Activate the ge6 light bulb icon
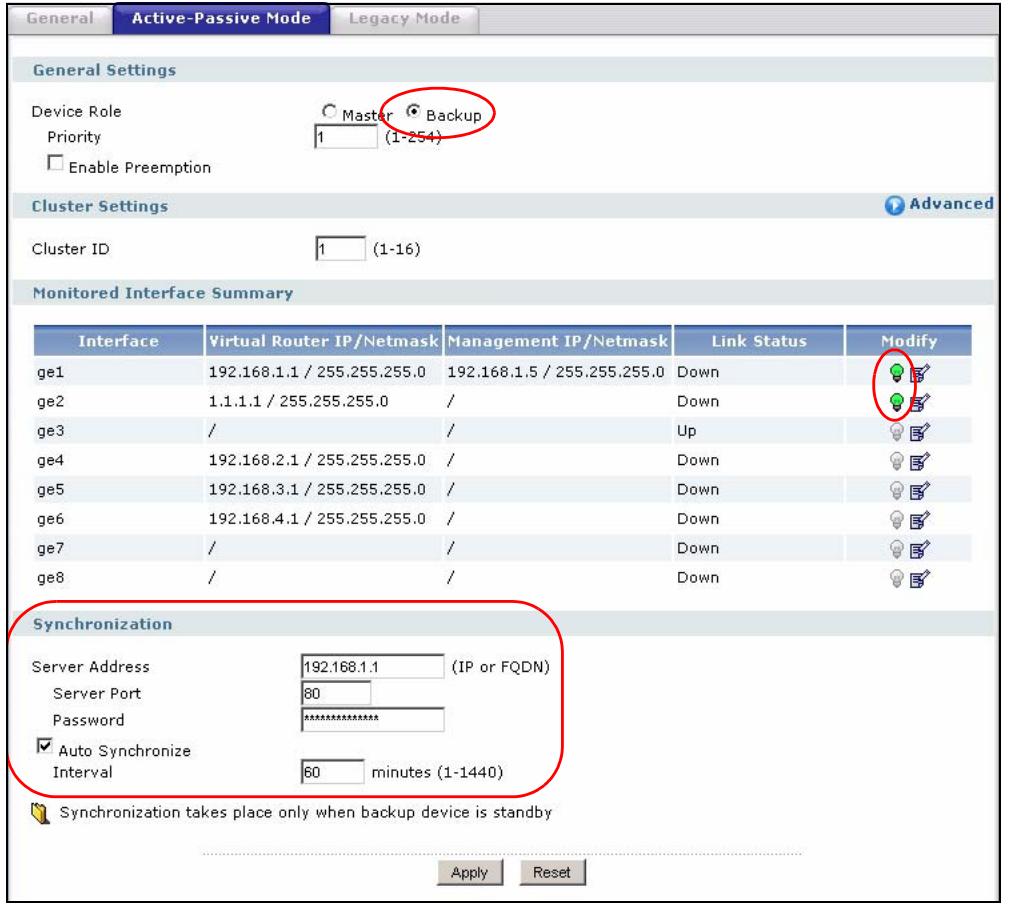Screen dimensions: 1009x906 (896, 520)
